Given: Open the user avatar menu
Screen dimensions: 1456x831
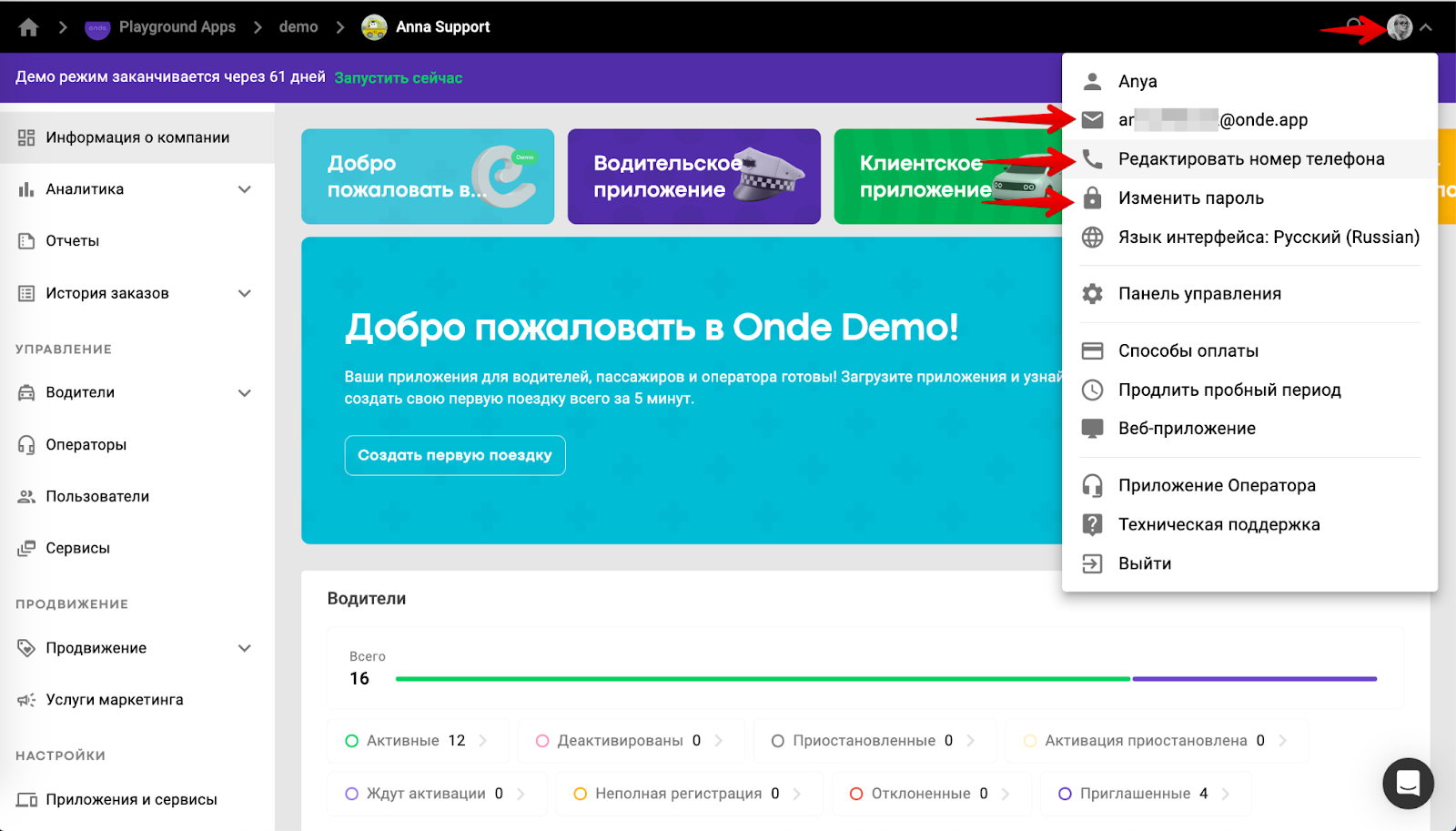Looking at the screenshot, I should [1400, 27].
